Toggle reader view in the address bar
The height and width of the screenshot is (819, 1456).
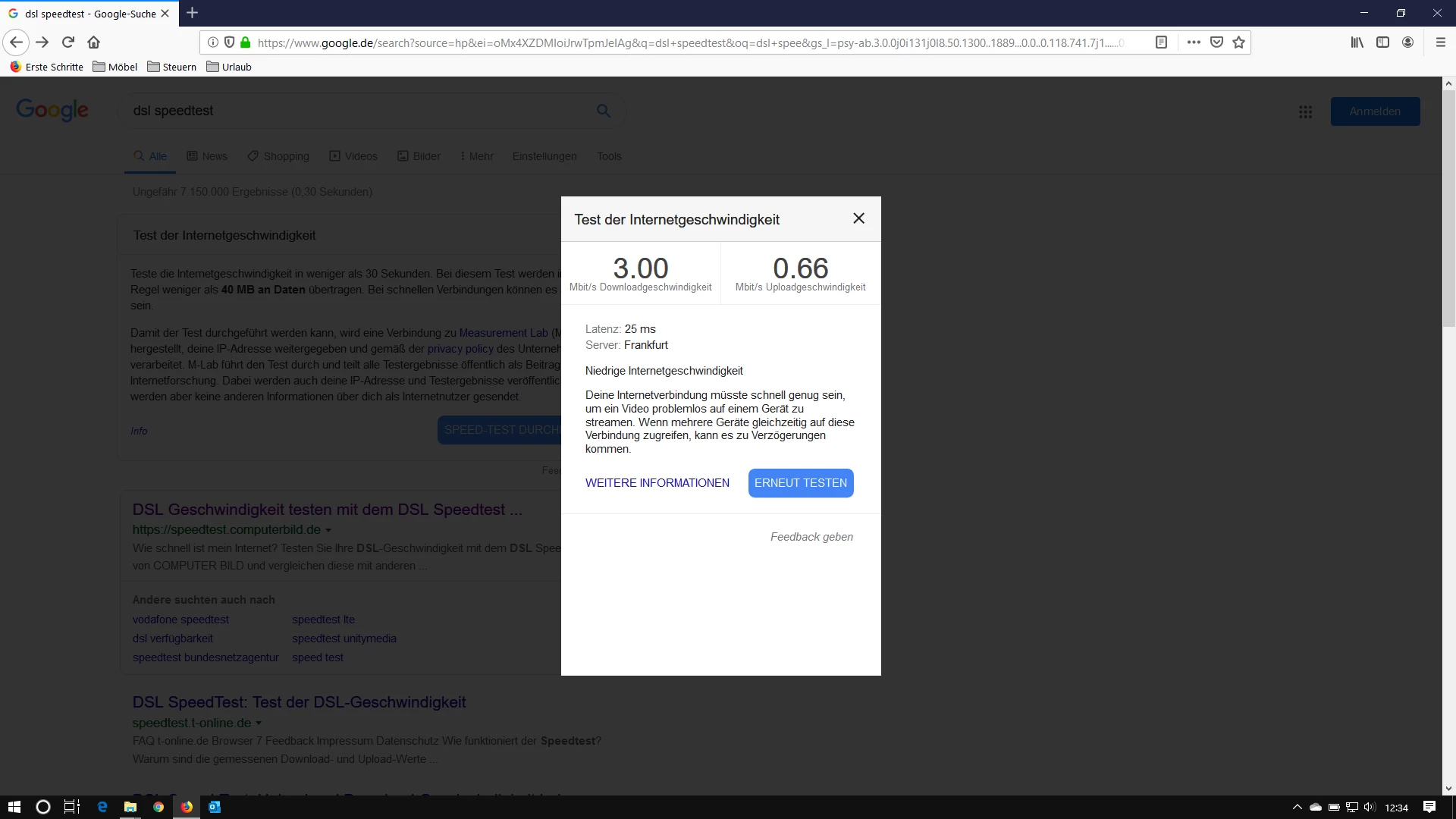click(x=1160, y=42)
